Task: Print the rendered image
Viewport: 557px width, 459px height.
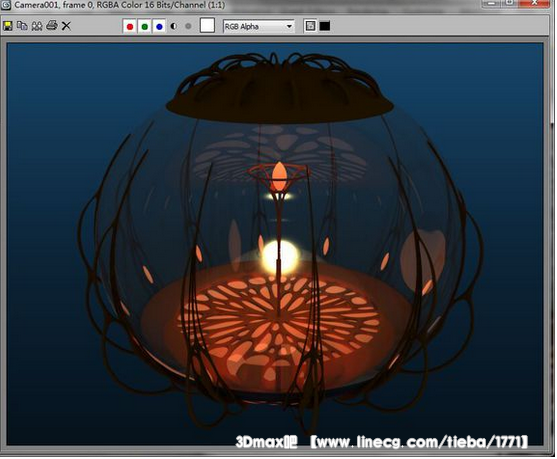Action: (x=52, y=26)
